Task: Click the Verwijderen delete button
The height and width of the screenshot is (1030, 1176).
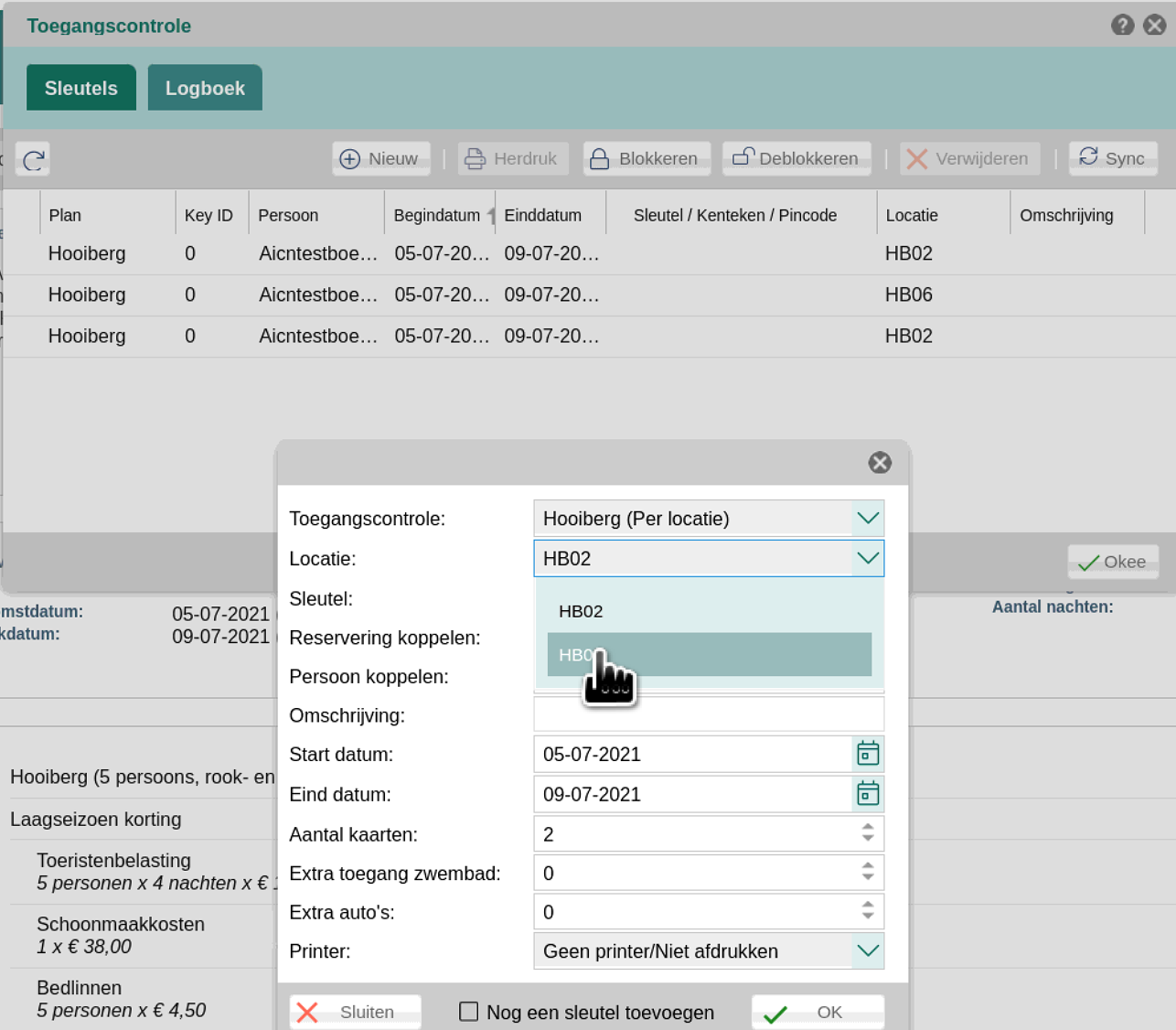Action: pyautogui.click(x=969, y=158)
